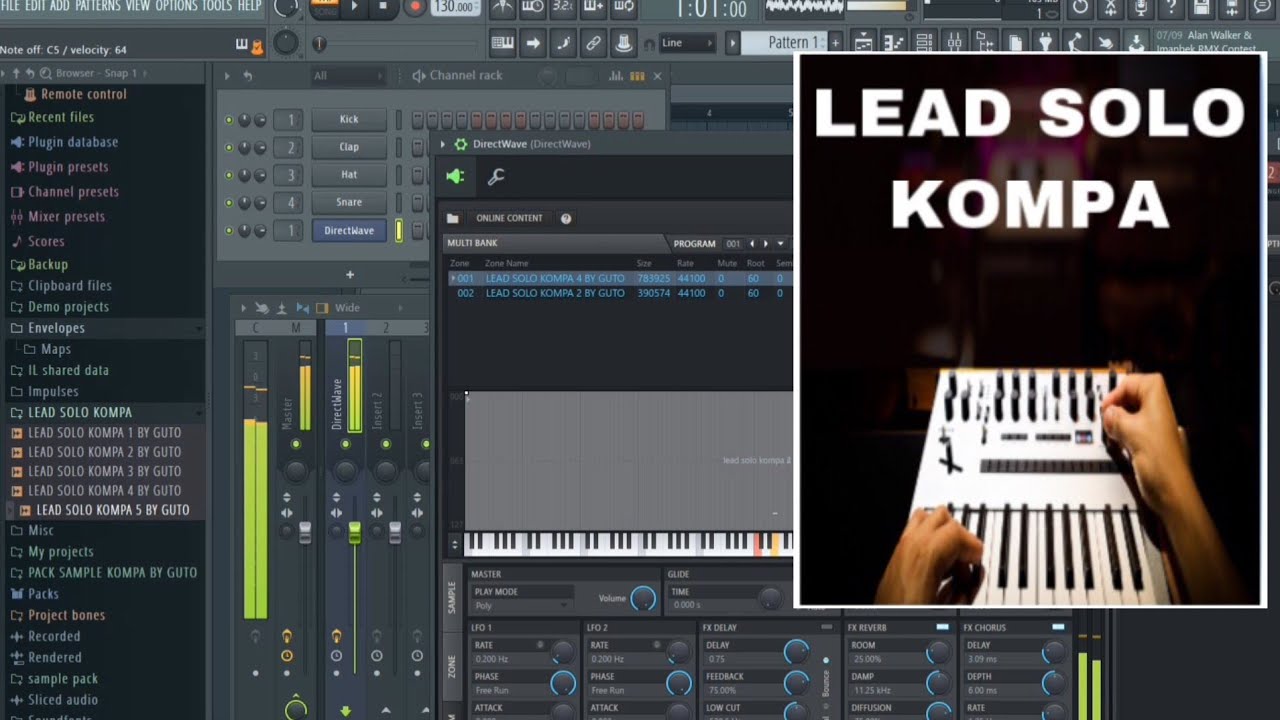Collapse the LEAD SOLO KOMPA browser folder
Viewport: 1280px width, 720px height.
pyautogui.click(x=80, y=412)
